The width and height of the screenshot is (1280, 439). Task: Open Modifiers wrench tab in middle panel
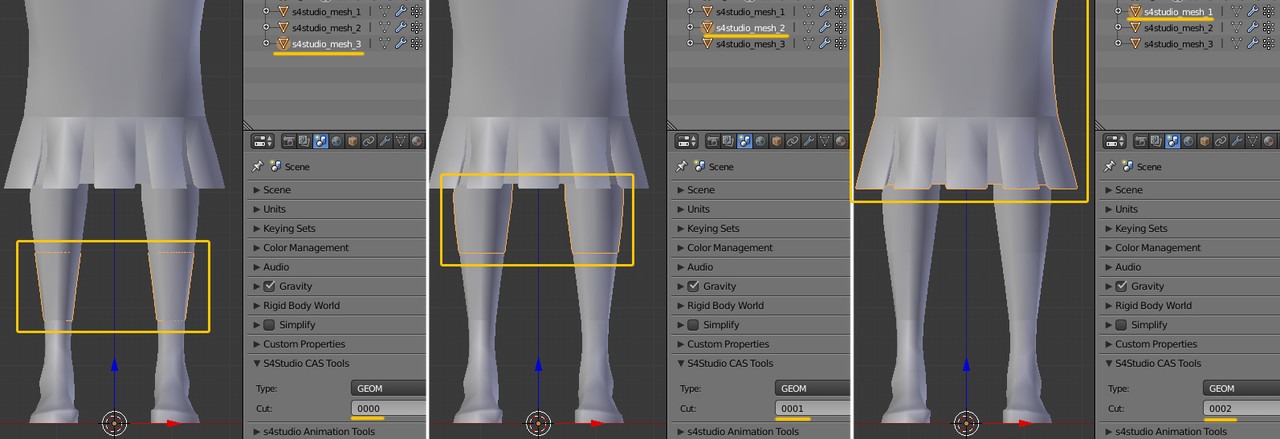click(x=809, y=141)
